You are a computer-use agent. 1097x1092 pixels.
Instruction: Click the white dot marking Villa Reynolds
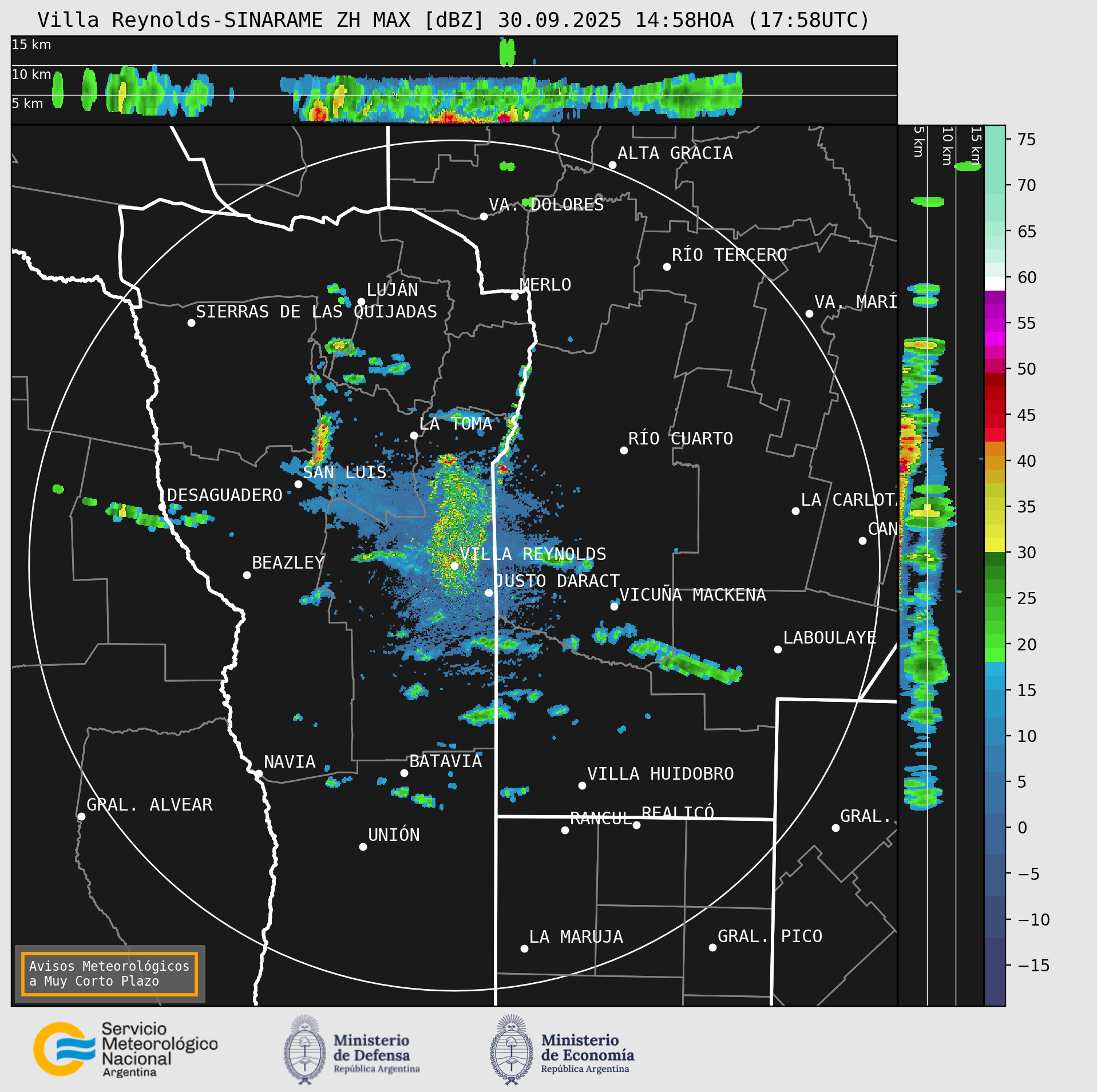click(x=454, y=566)
